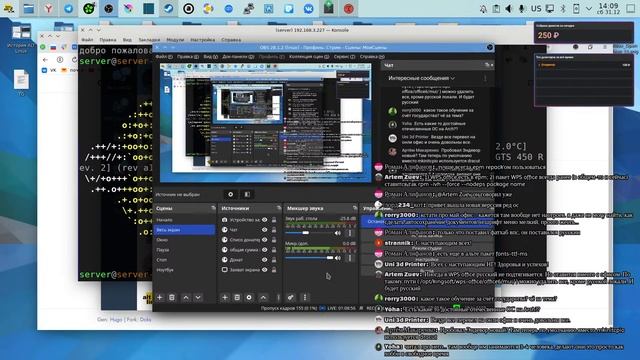Undock the Сцены panel via header icon
The height and width of the screenshot is (360, 640).
[x=213, y=208]
